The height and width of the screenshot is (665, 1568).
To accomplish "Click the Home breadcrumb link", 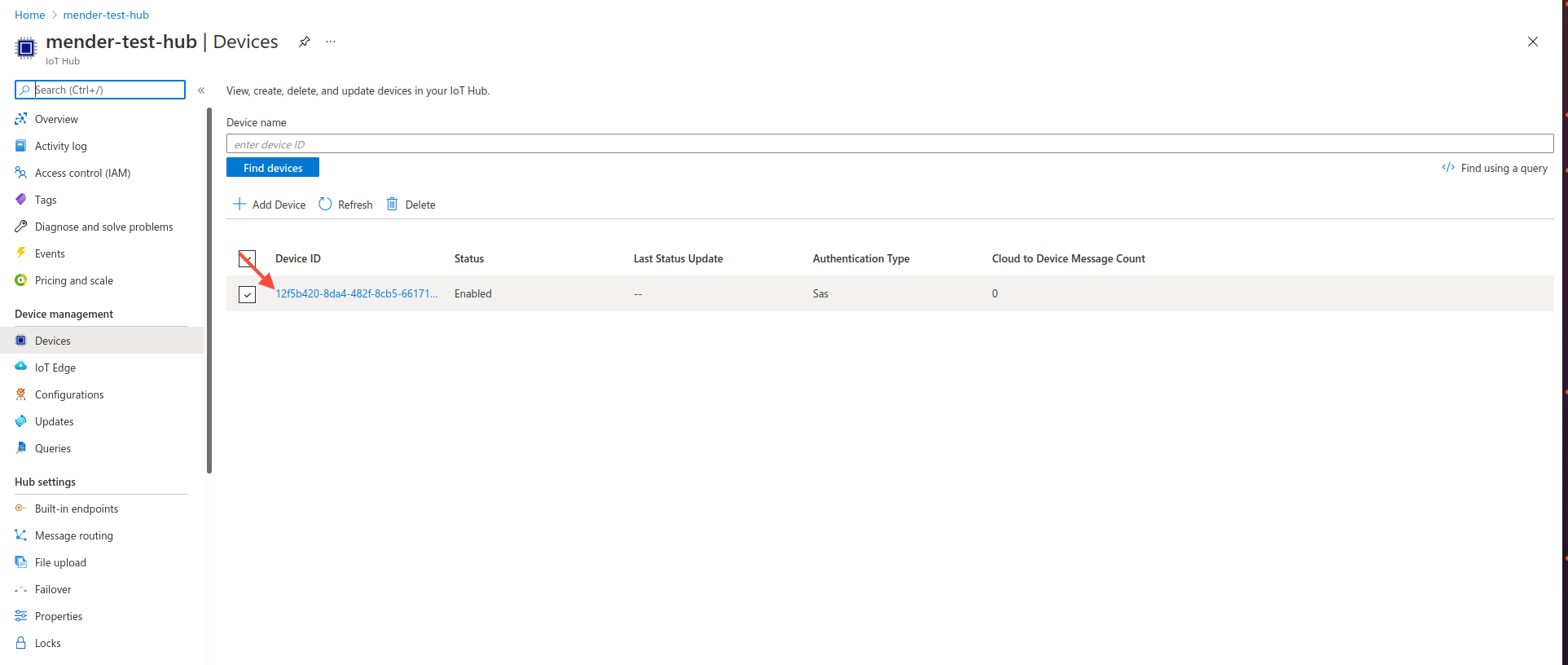I will coord(30,15).
